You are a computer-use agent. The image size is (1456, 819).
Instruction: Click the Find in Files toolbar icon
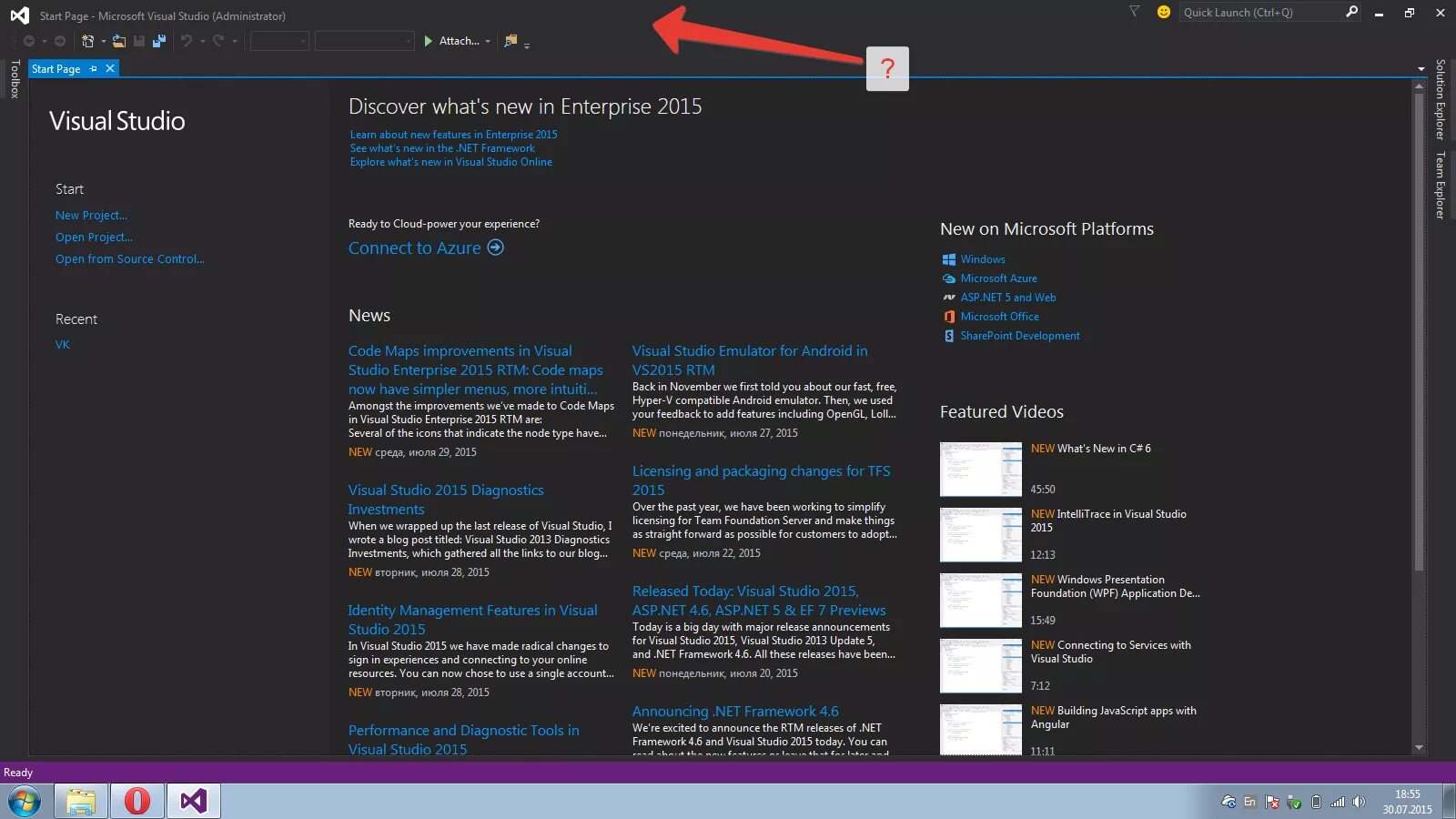(511, 41)
